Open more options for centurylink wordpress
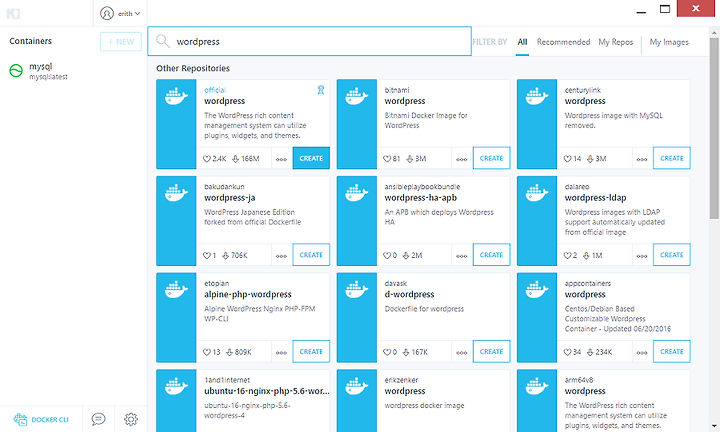Screen dimensions: 720x432 pyautogui.click(x=642, y=159)
